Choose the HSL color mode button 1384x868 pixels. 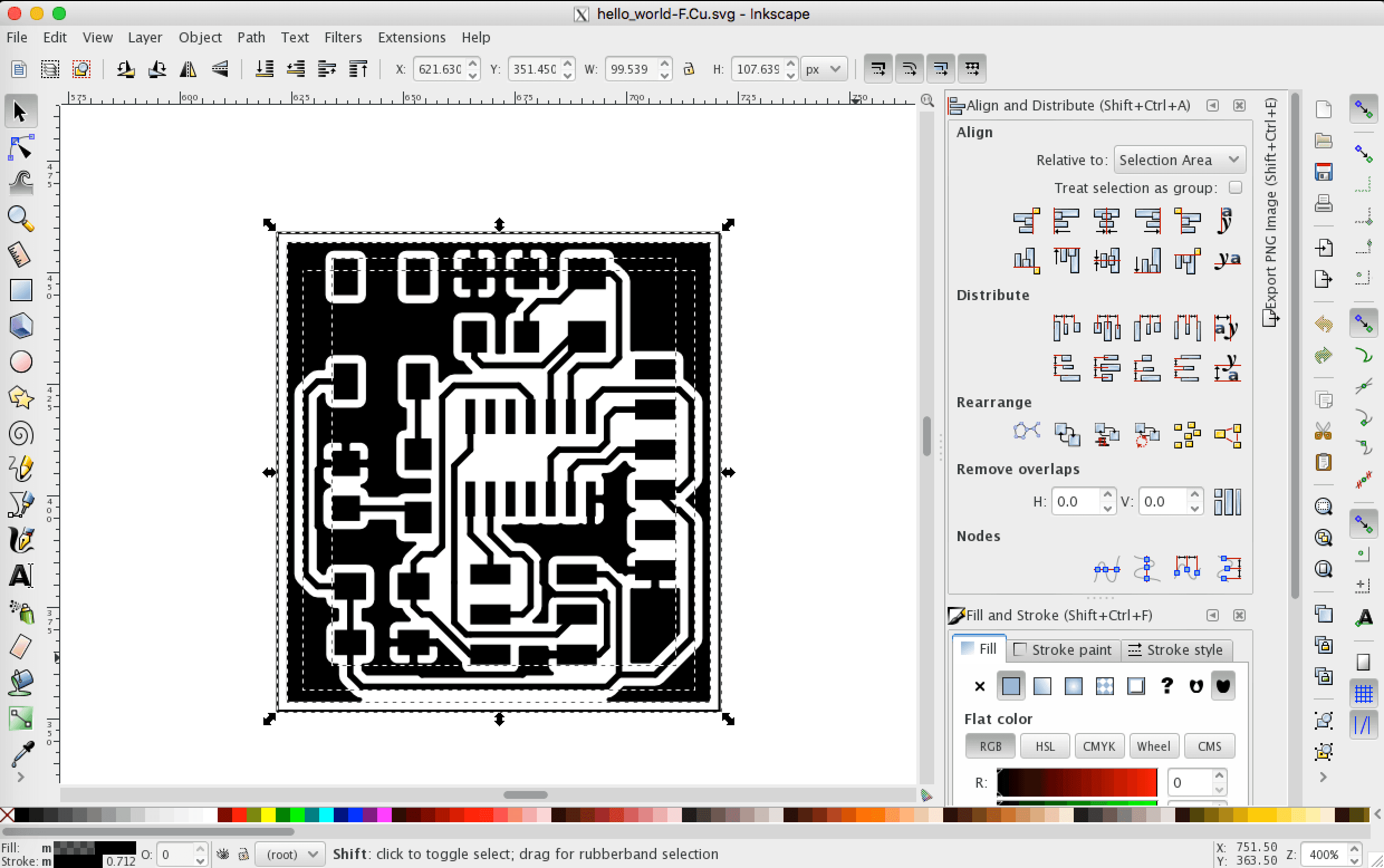coord(1045,746)
